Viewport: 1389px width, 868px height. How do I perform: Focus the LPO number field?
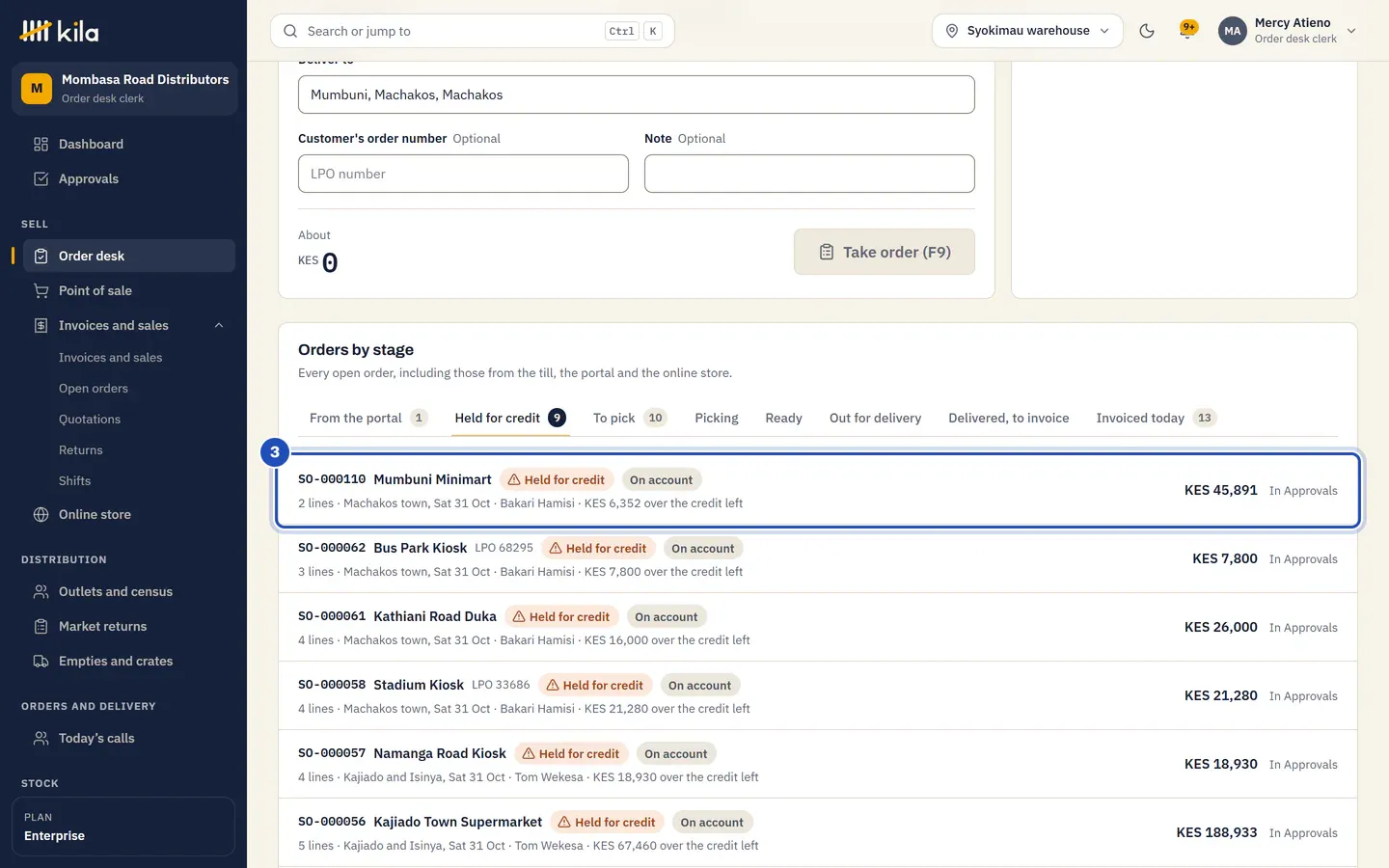[x=463, y=174]
